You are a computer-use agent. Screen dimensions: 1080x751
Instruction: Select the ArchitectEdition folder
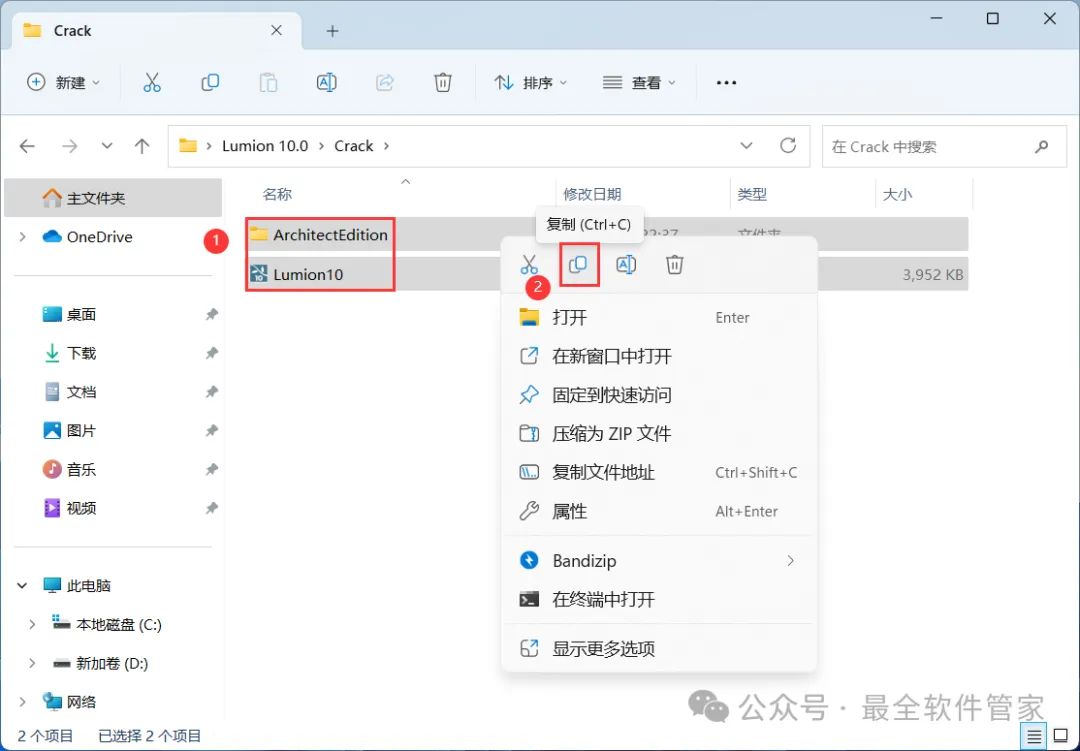click(331, 235)
